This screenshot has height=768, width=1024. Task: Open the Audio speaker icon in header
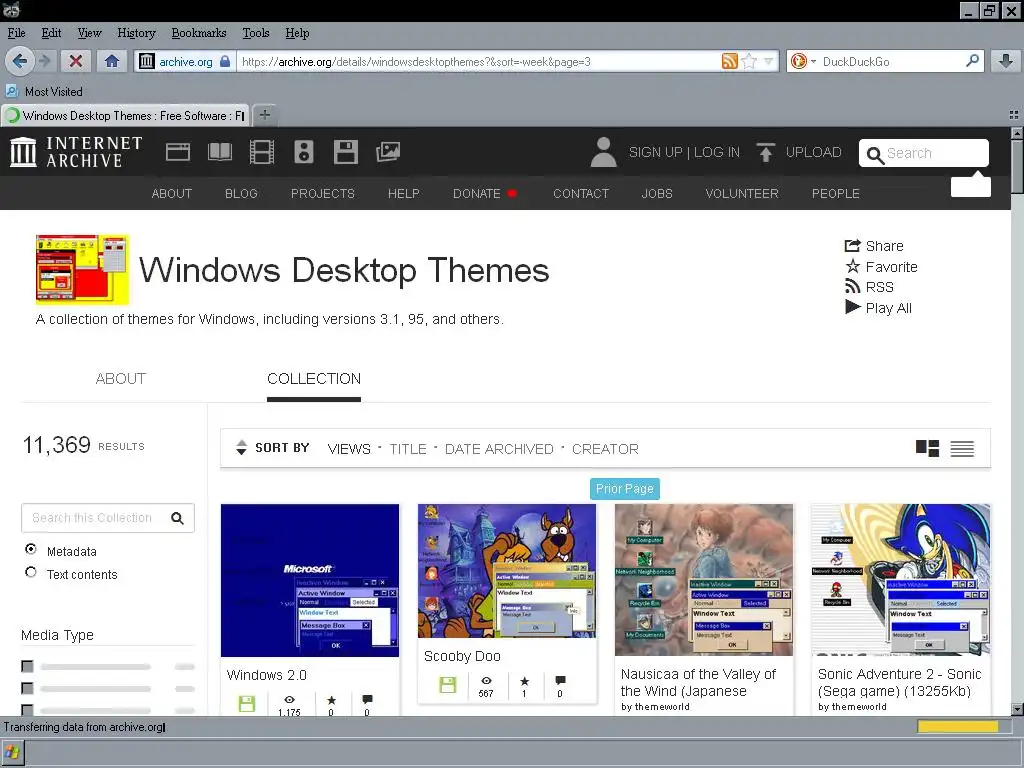304,152
